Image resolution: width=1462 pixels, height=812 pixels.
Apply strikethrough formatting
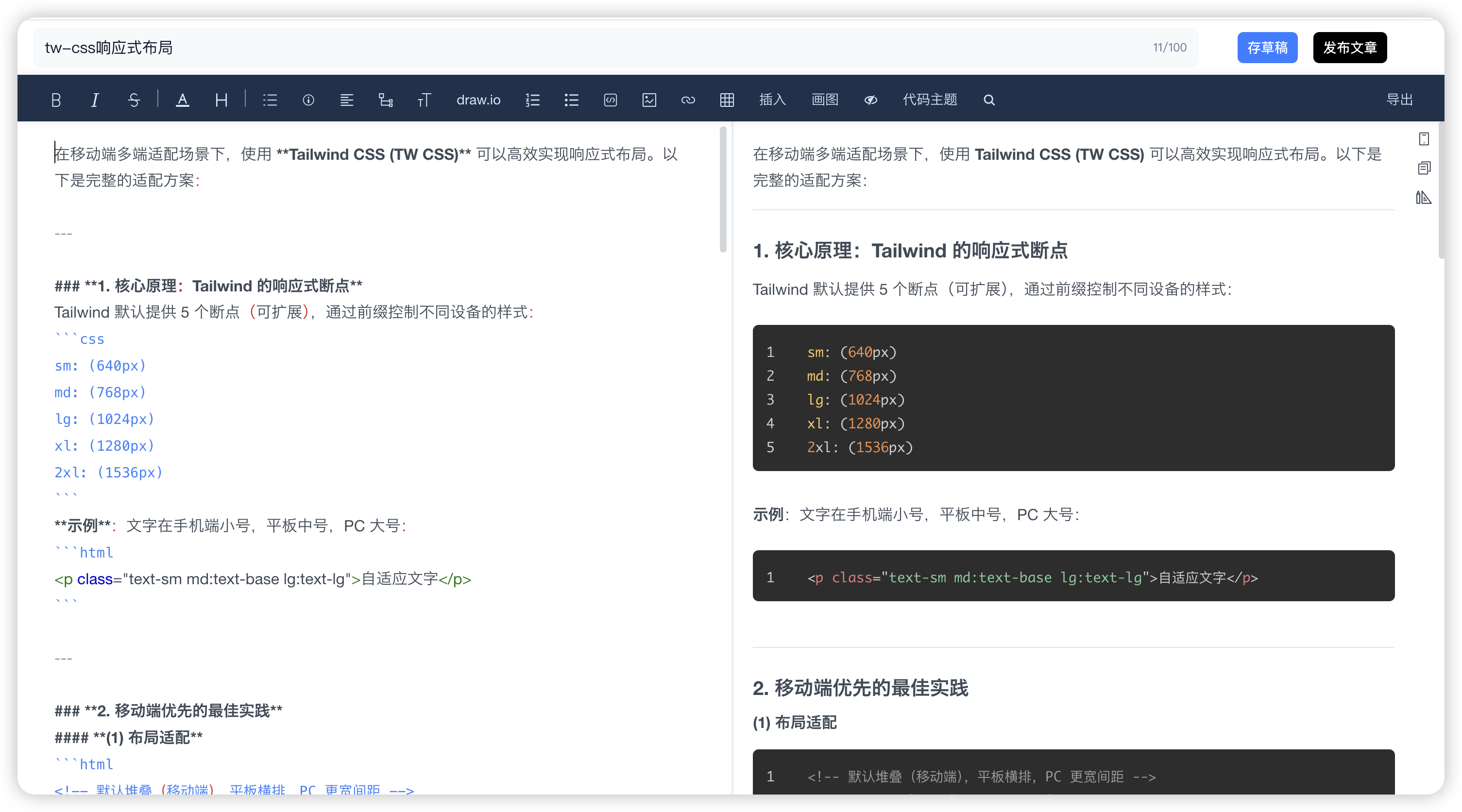(x=134, y=100)
